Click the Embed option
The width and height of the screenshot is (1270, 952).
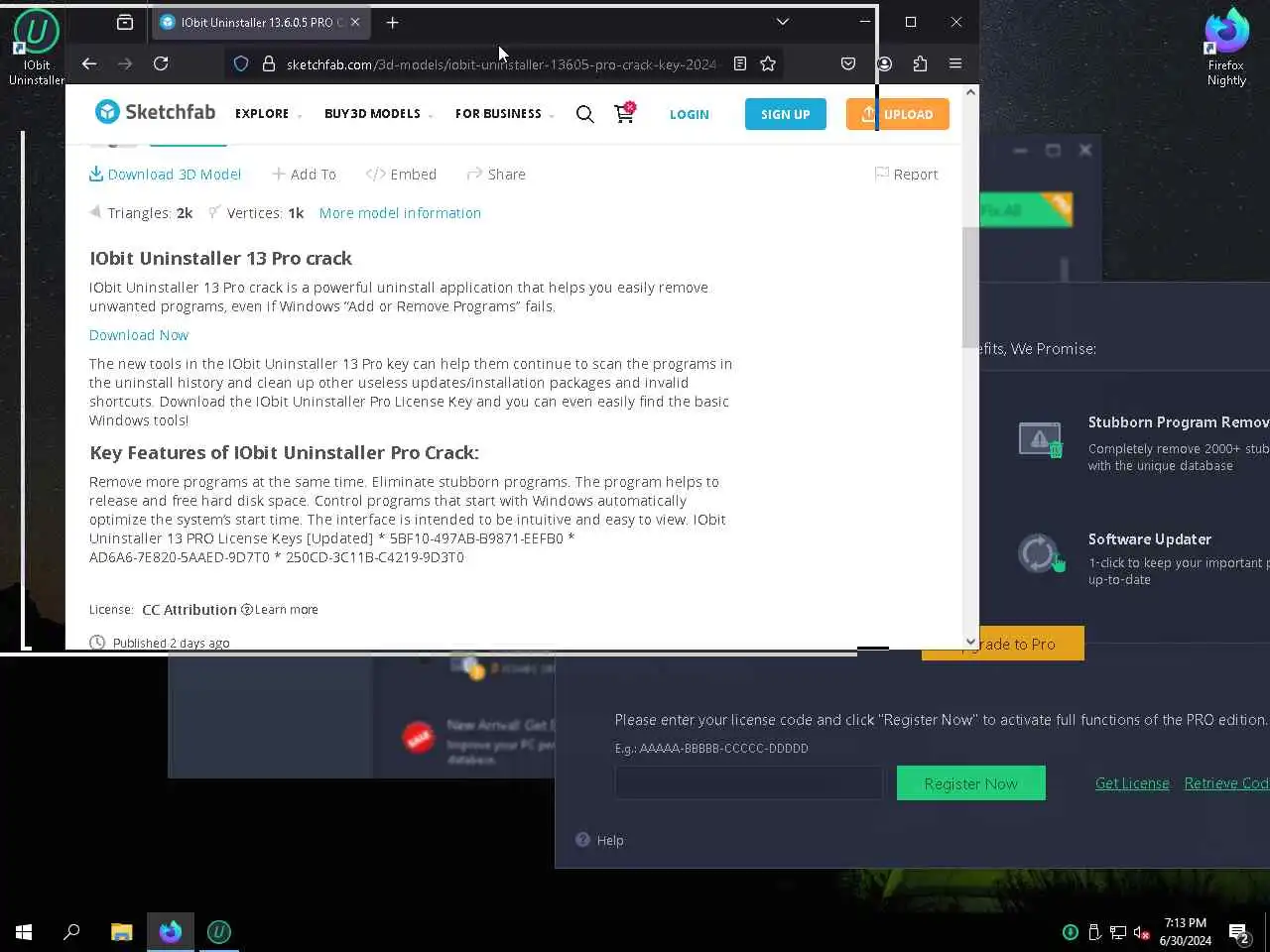401,174
